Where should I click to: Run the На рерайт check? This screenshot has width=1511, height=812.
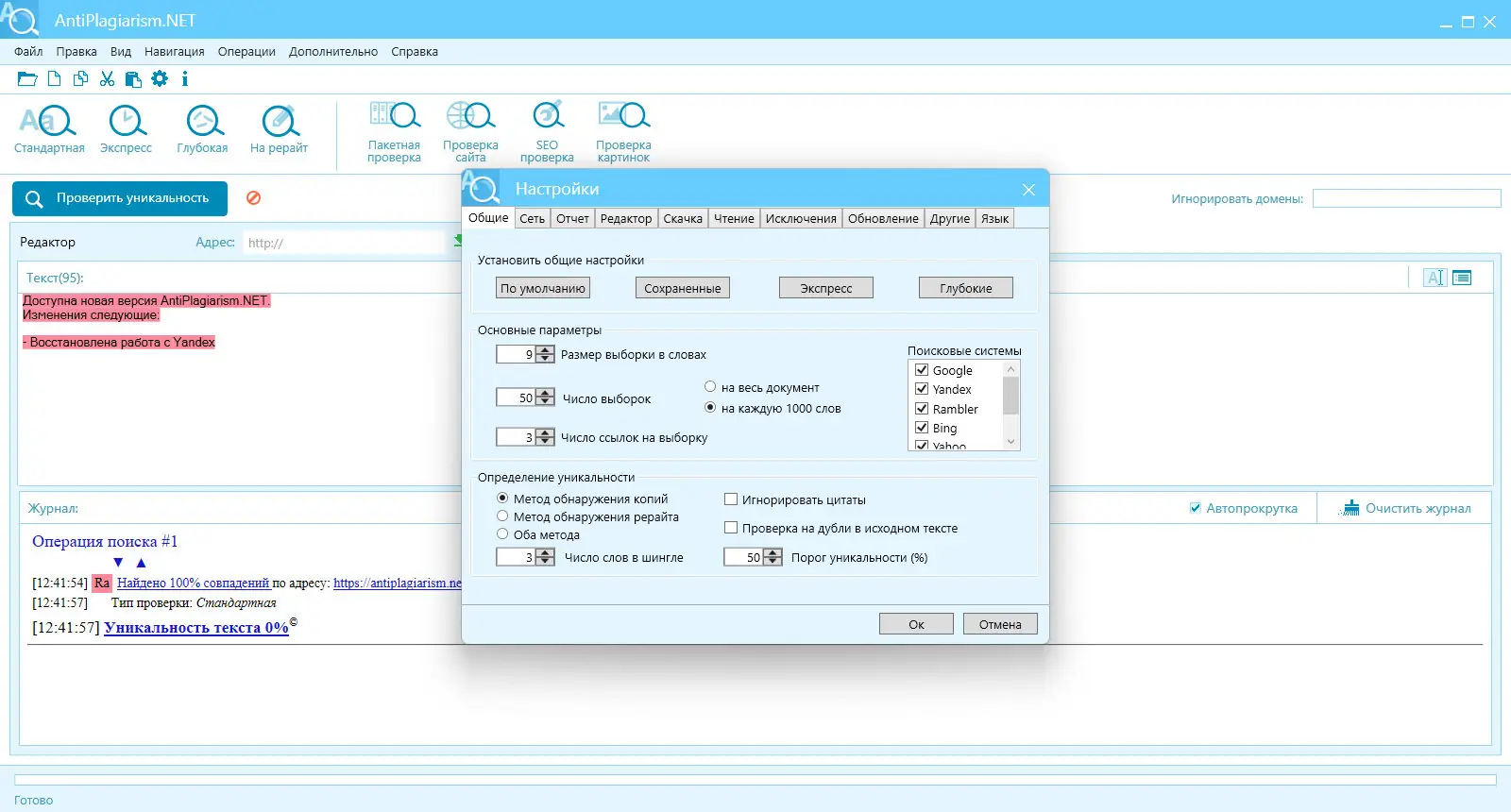tap(280, 129)
